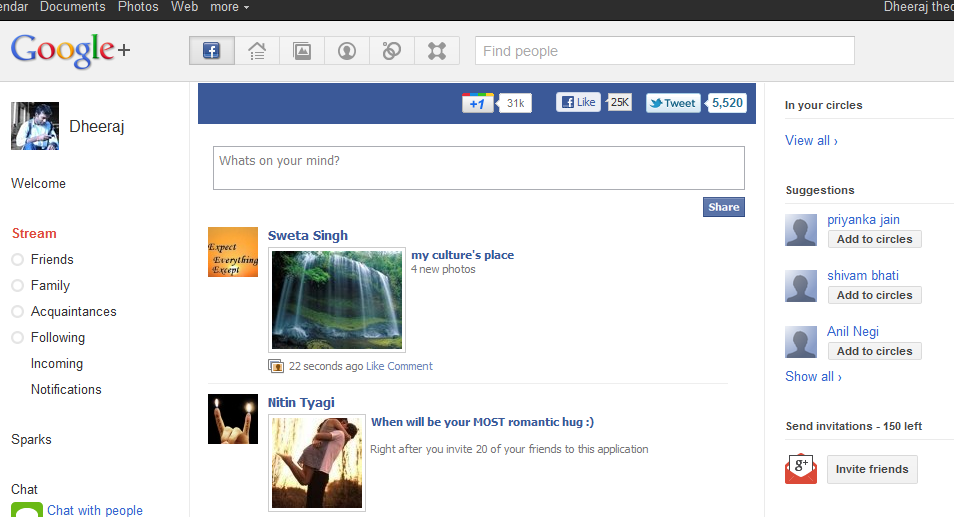The height and width of the screenshot is (517, 954).
Task: Click the Chat heading in sidebar
Action: pyautogui.click(x=24, y=489)
